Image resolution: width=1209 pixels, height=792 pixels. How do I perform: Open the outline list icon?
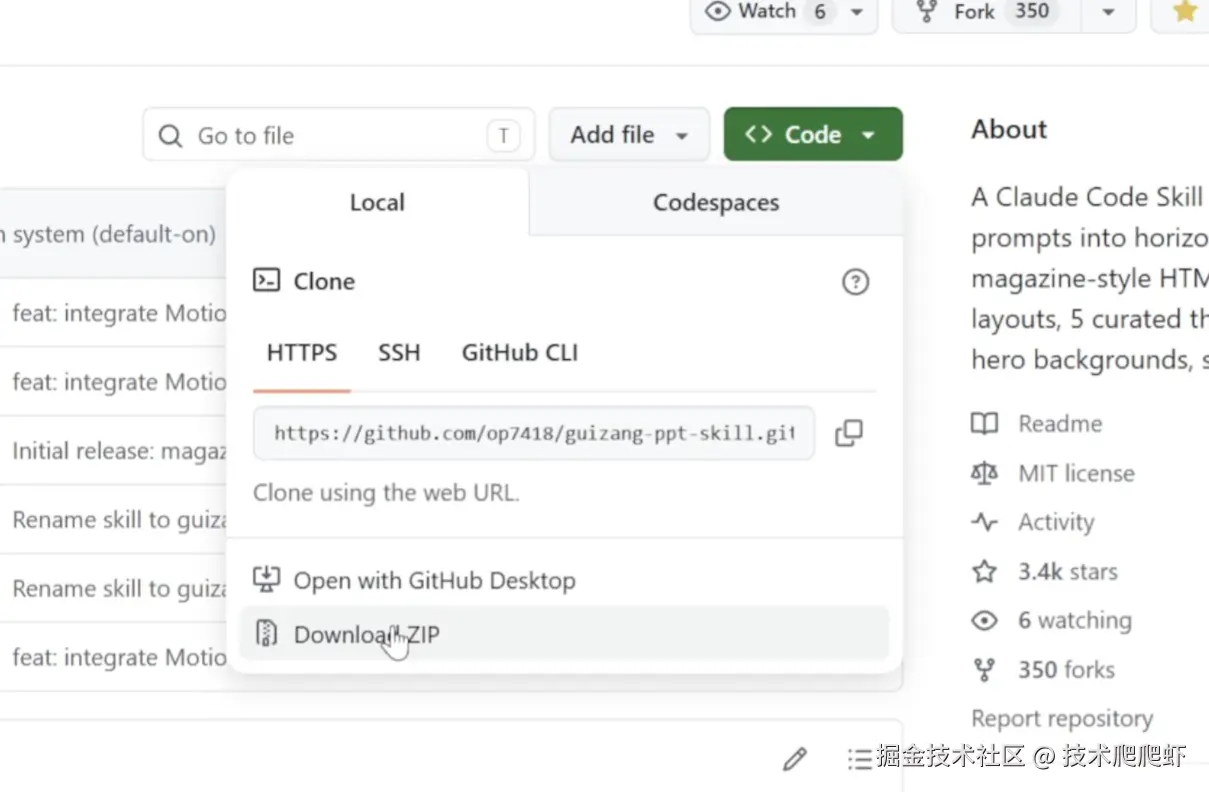tap(859, 759)
